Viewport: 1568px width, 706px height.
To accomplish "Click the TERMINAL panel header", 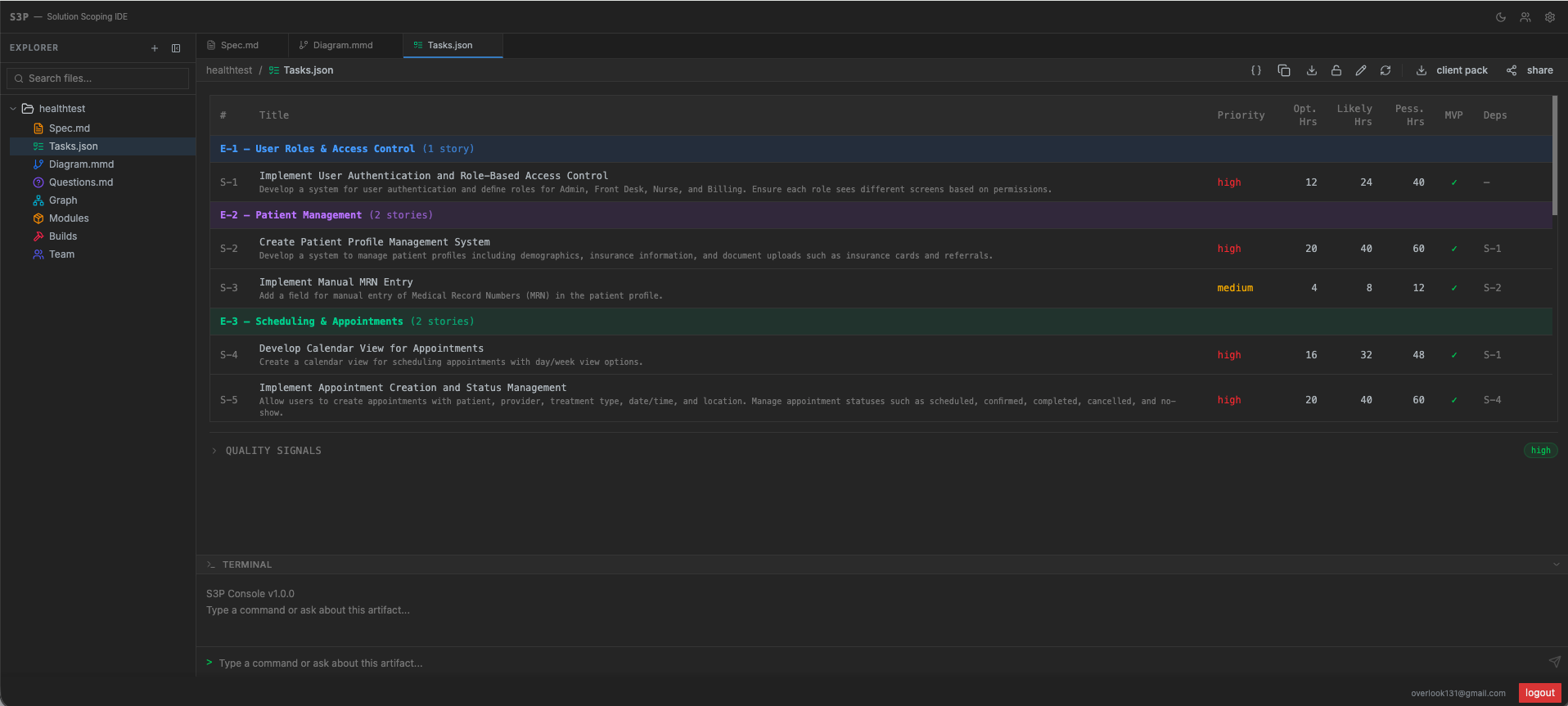I will [x=881, y=564].
